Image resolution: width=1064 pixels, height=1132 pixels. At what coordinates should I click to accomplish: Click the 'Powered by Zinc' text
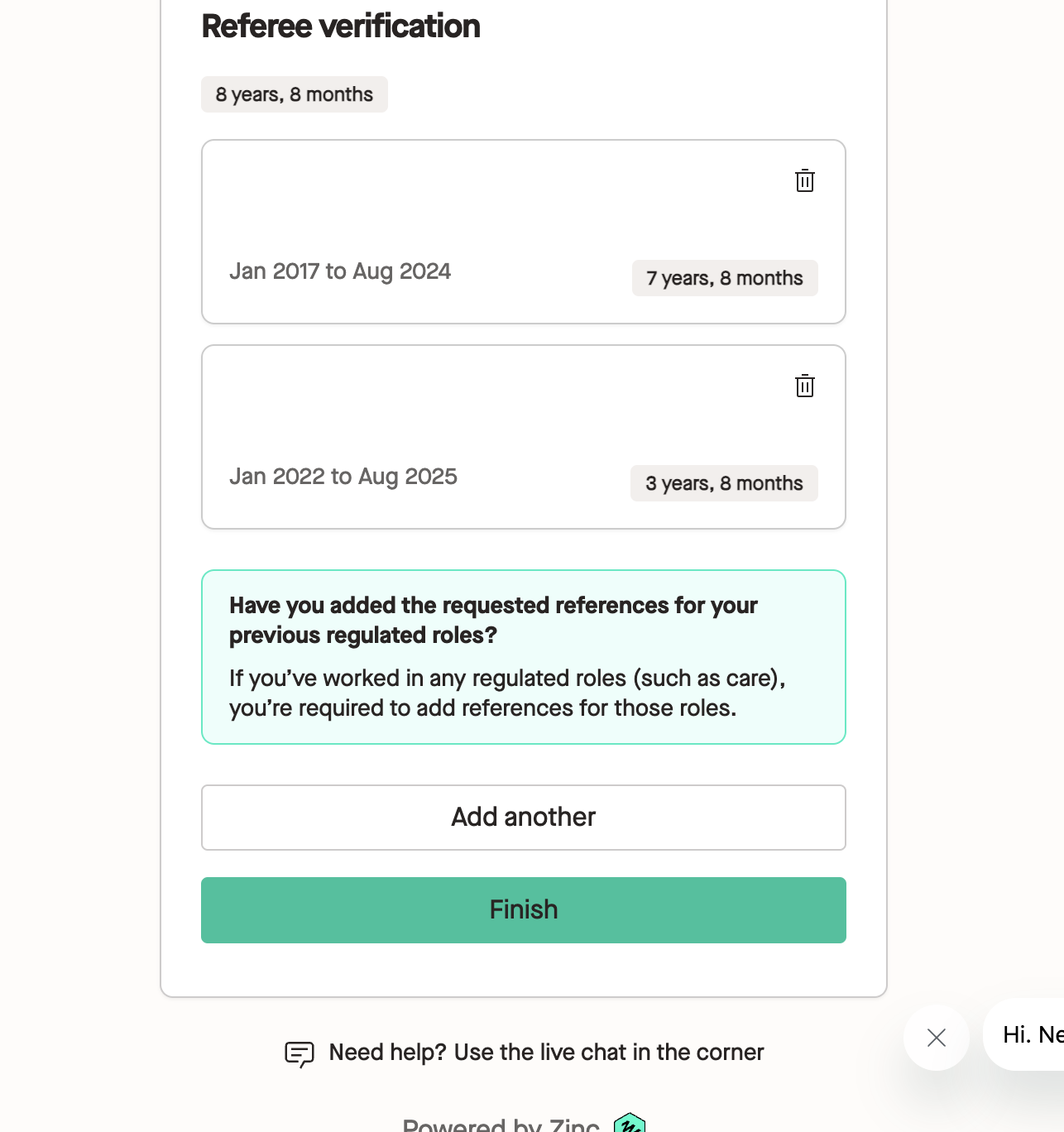tap(501, 1125)
